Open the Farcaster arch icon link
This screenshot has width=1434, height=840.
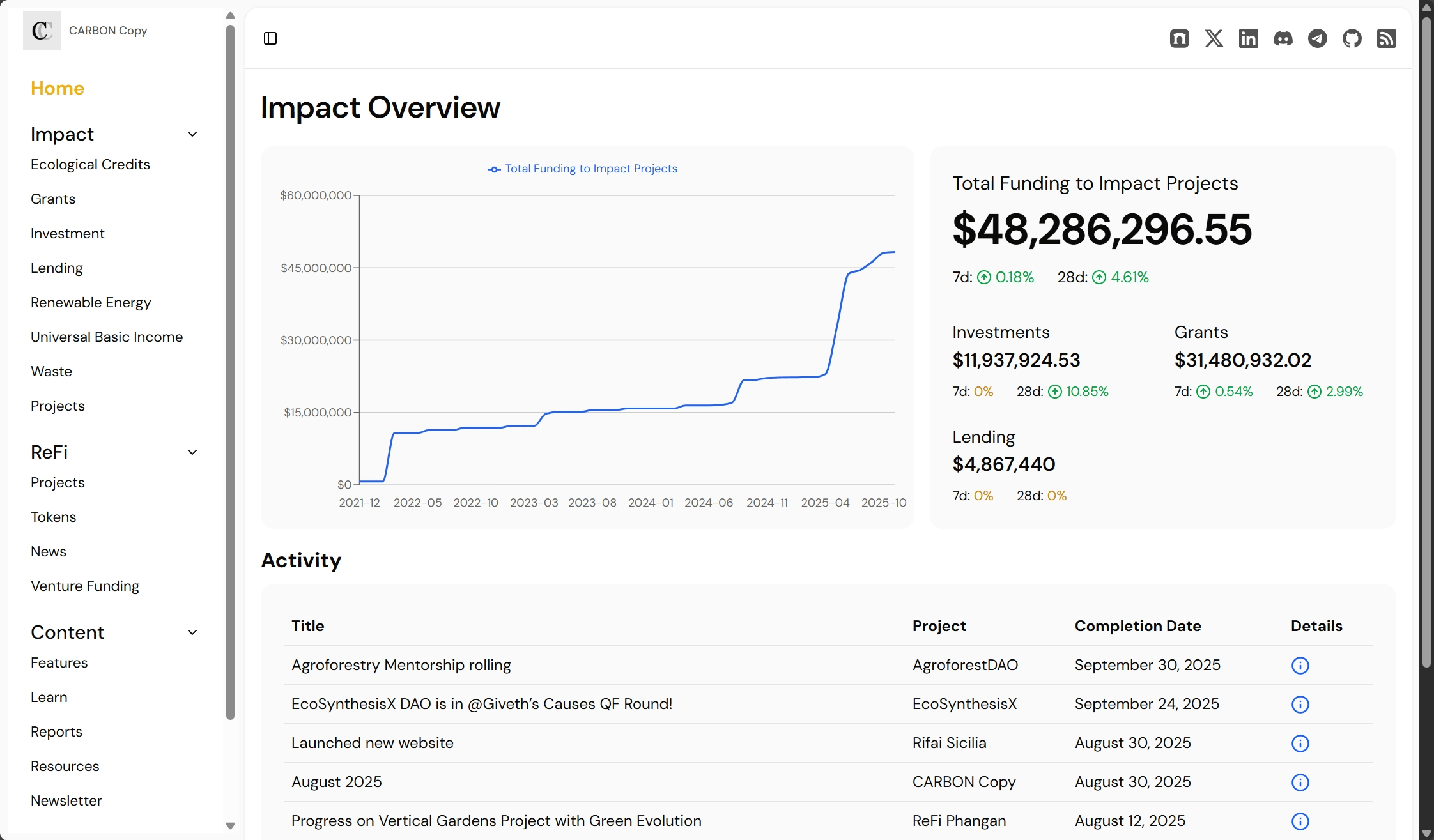pyautogui.click(x=1179, y=38)
